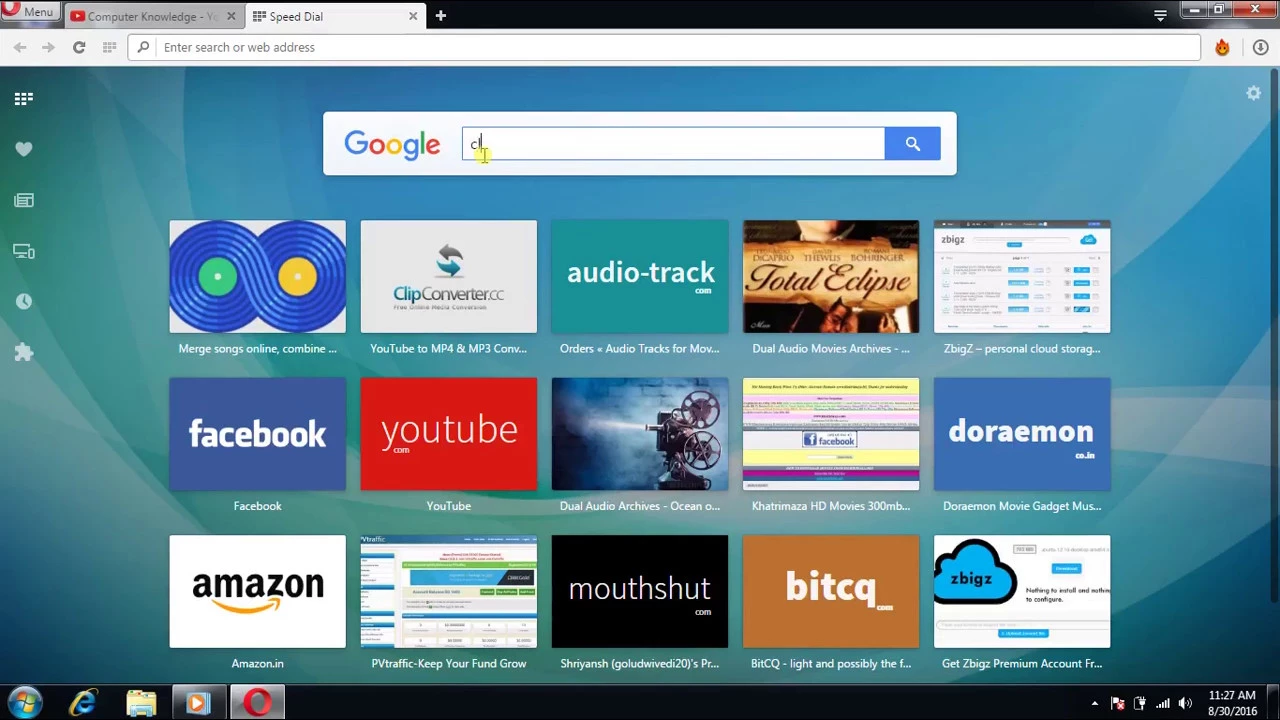Open the downloads icon in toolbar
The width and height of the screenshot is (1280, 720).
pyautogui.click(x=1260, y=47)
